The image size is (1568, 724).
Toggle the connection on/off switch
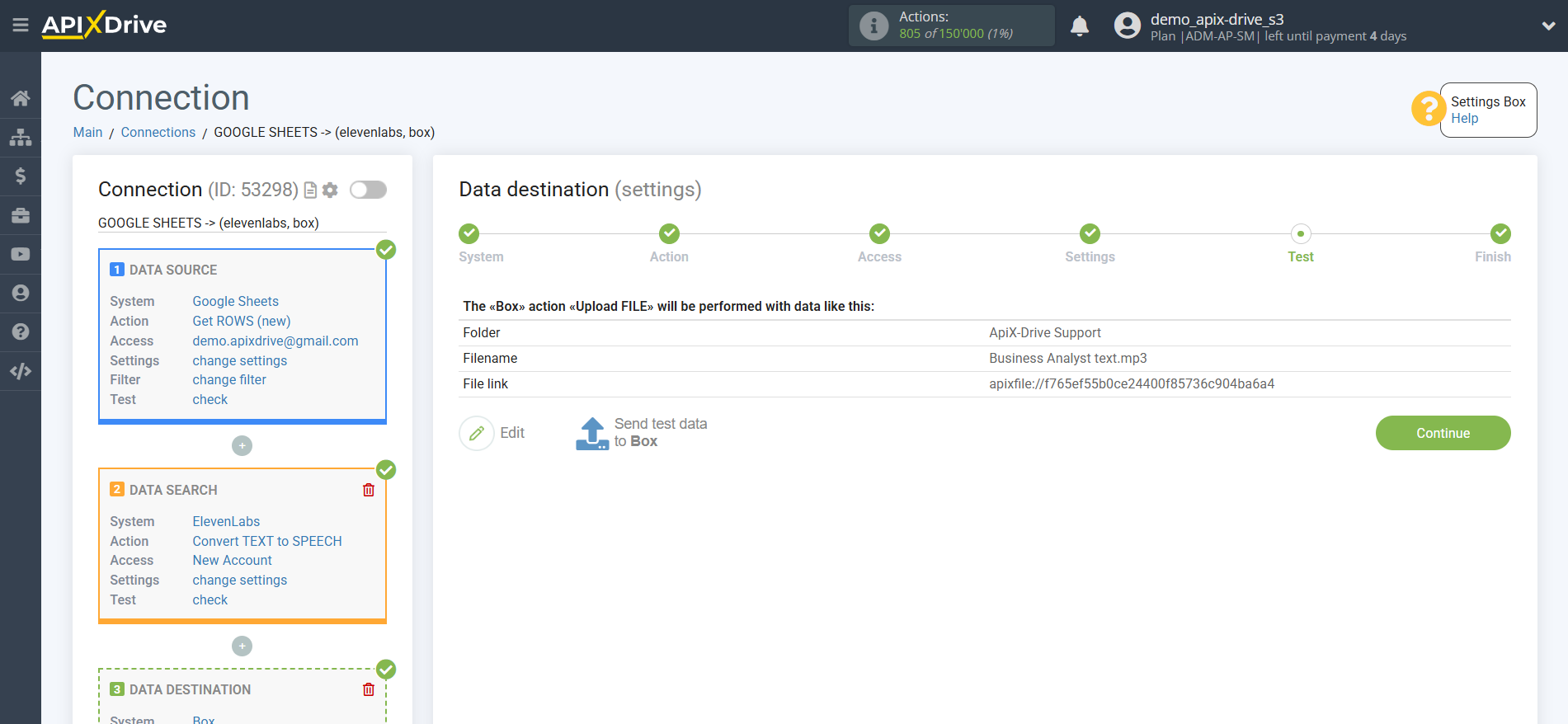click(368, 190)
